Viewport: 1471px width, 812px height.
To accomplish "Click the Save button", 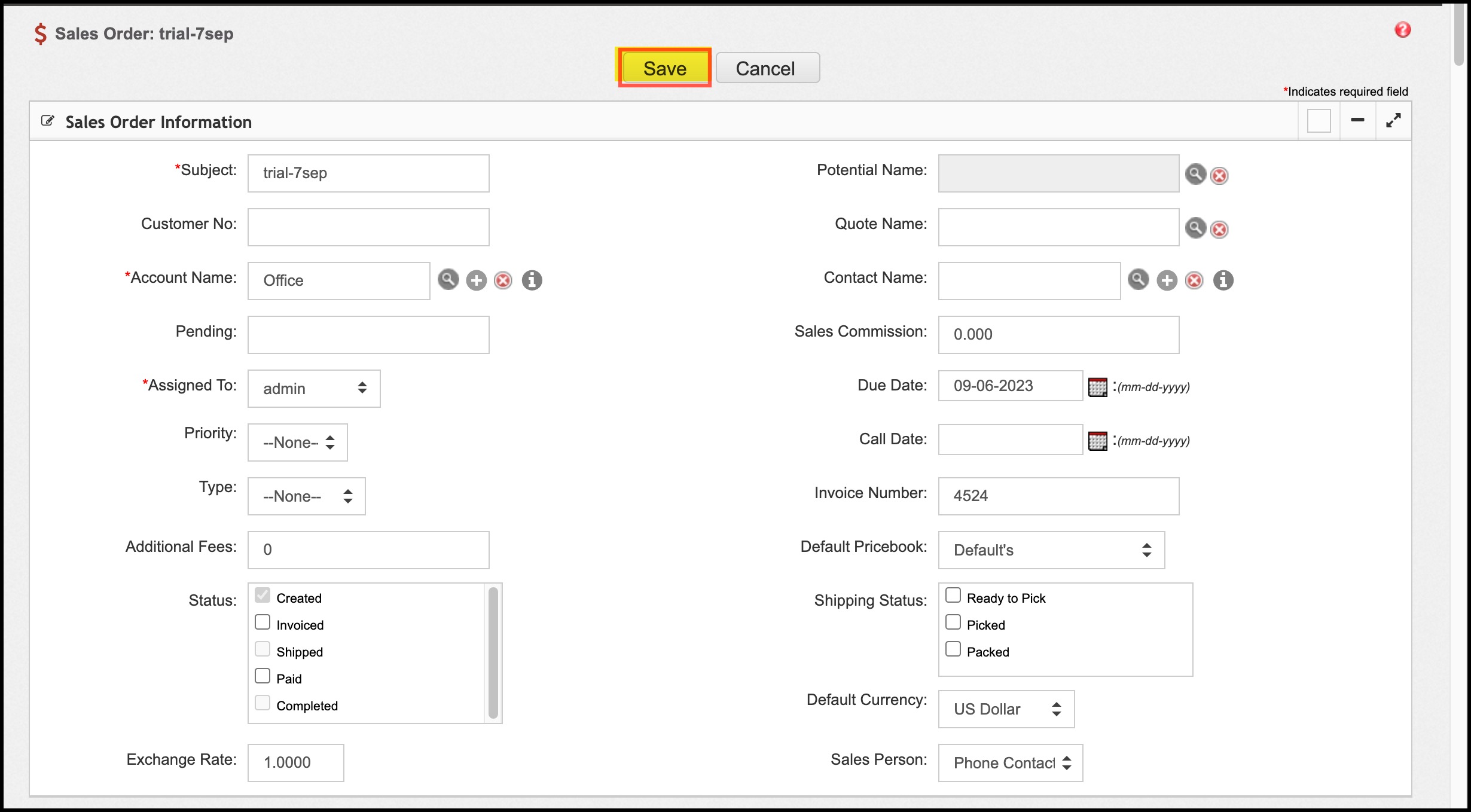I will (x=664, y=68).
